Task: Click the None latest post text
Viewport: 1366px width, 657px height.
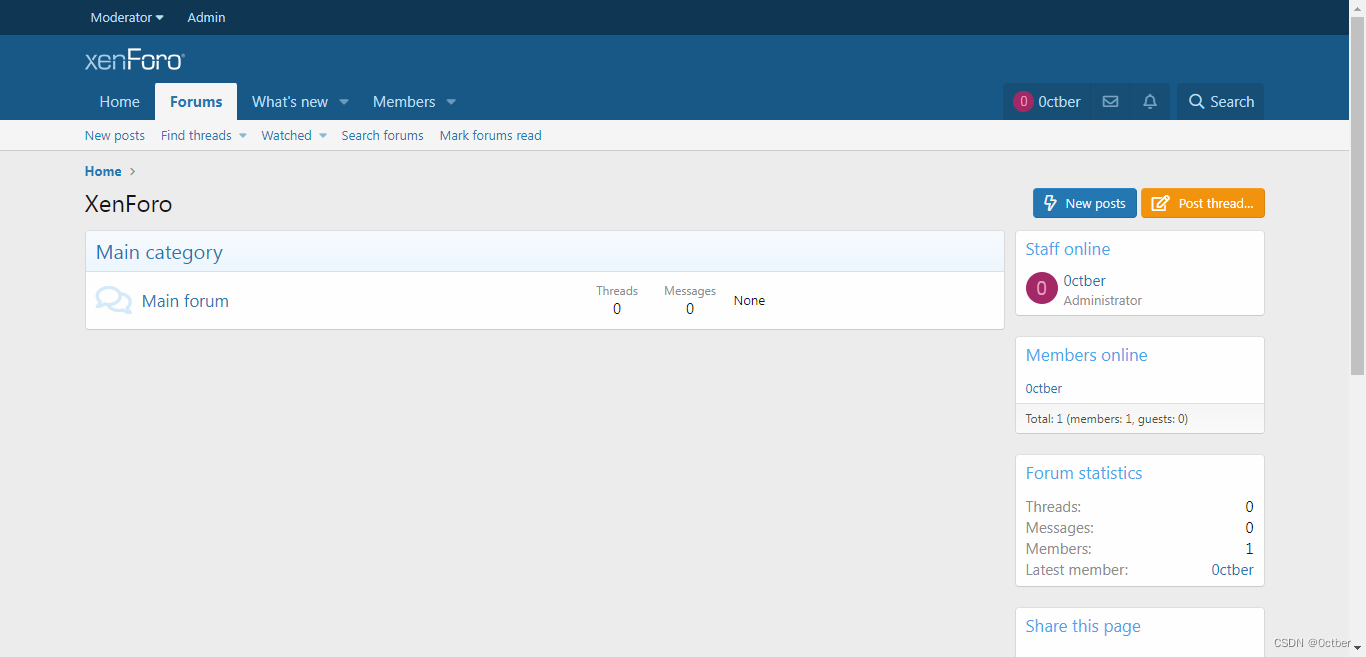Action: pos(749,300)
